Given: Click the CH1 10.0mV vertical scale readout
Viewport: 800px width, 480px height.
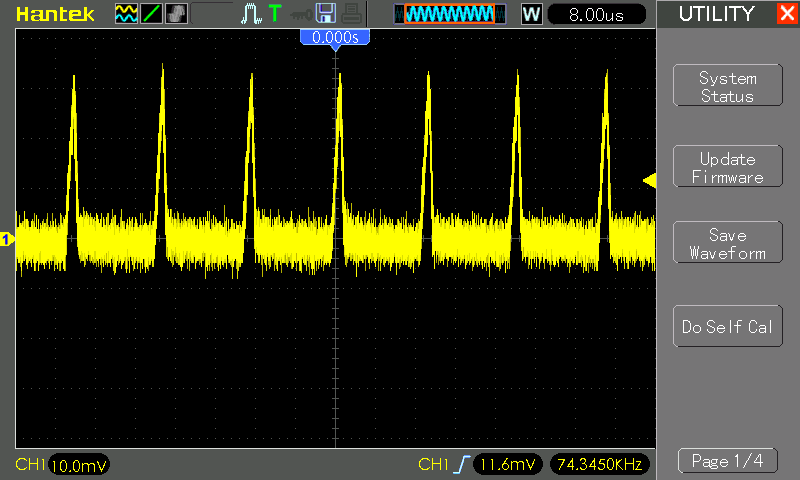Looking at the screenshot, I should [x=78, y=465].
